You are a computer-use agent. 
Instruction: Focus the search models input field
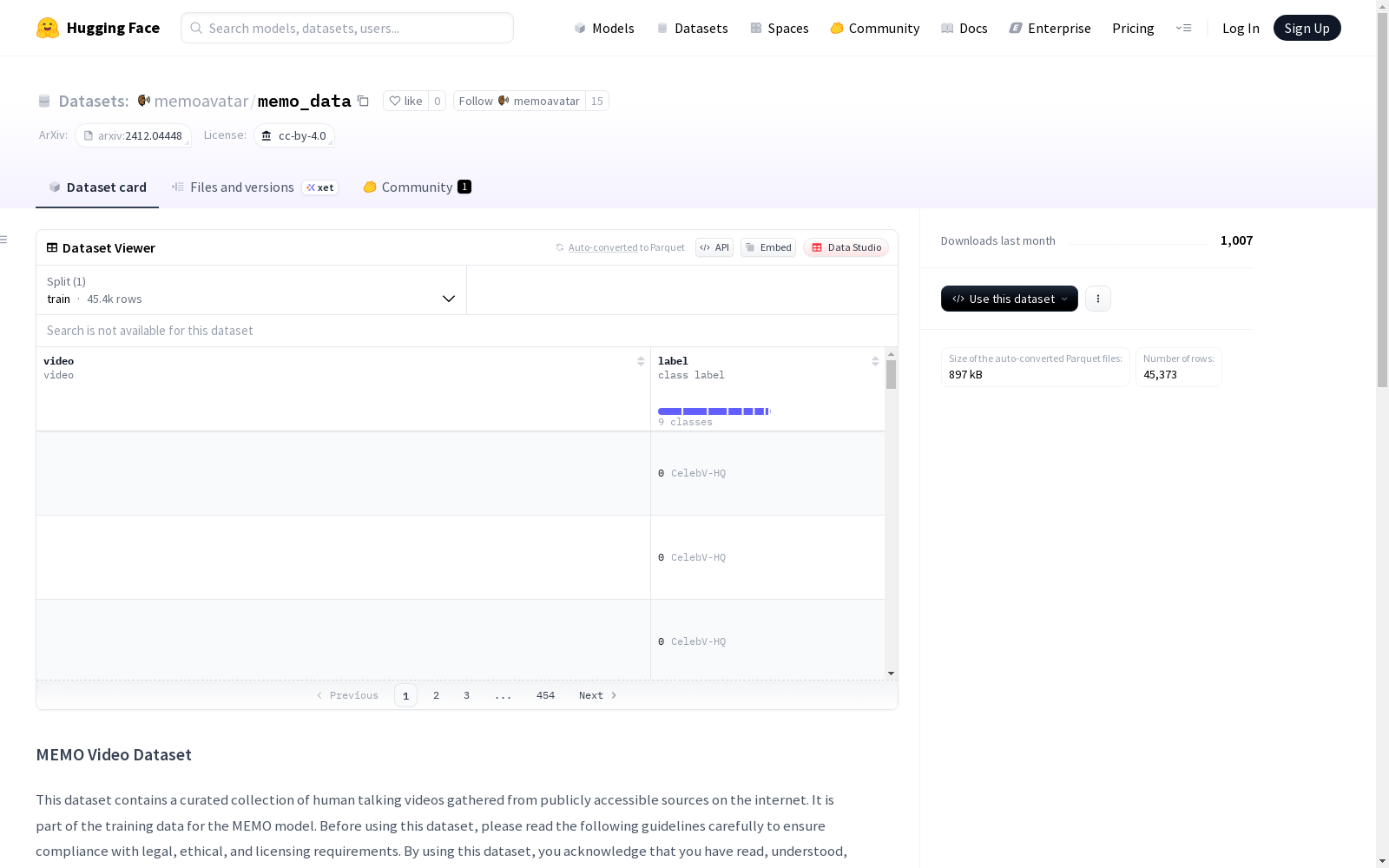347,28
